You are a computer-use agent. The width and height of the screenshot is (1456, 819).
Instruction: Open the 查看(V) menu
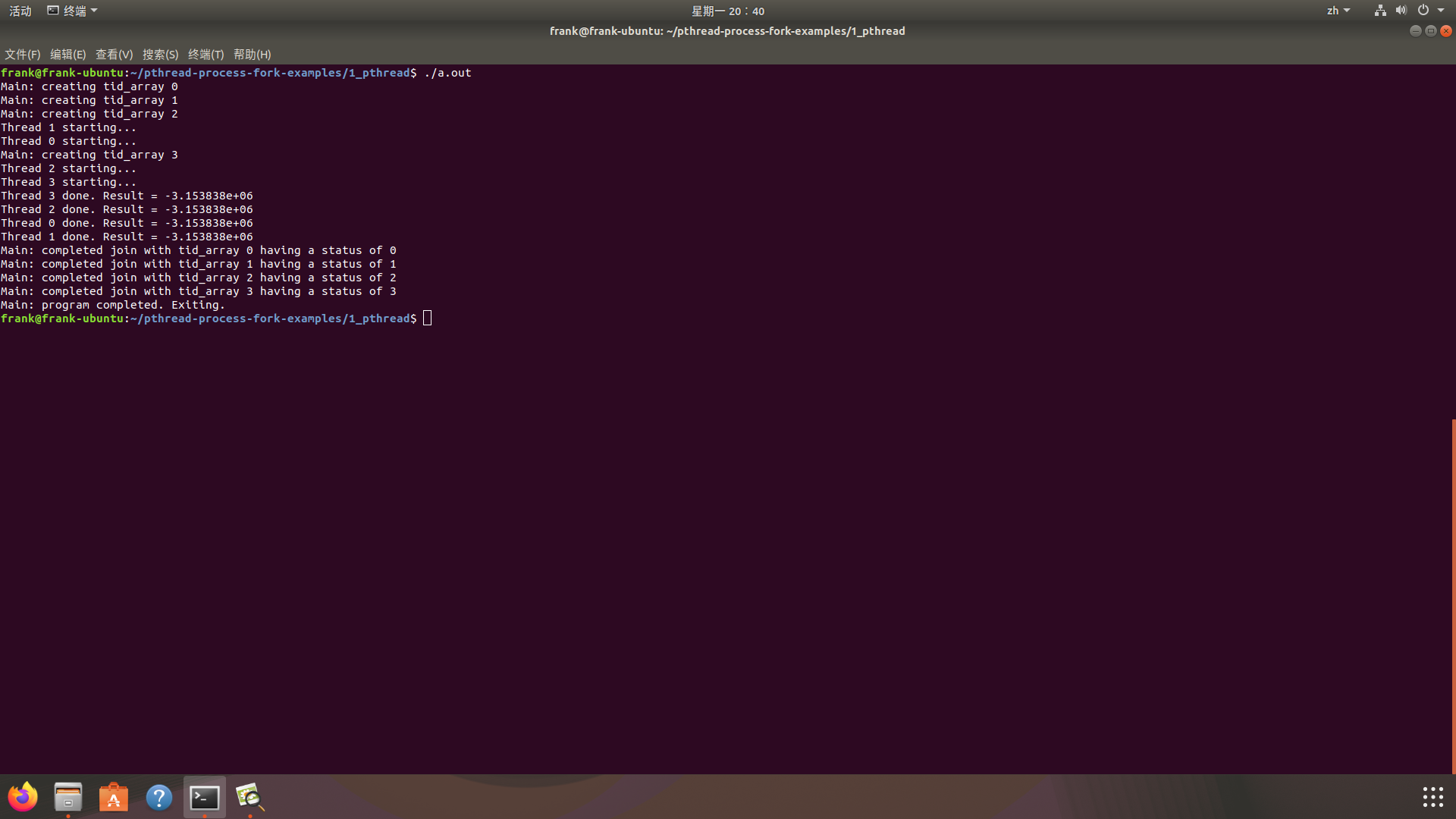tap(114, 55)
